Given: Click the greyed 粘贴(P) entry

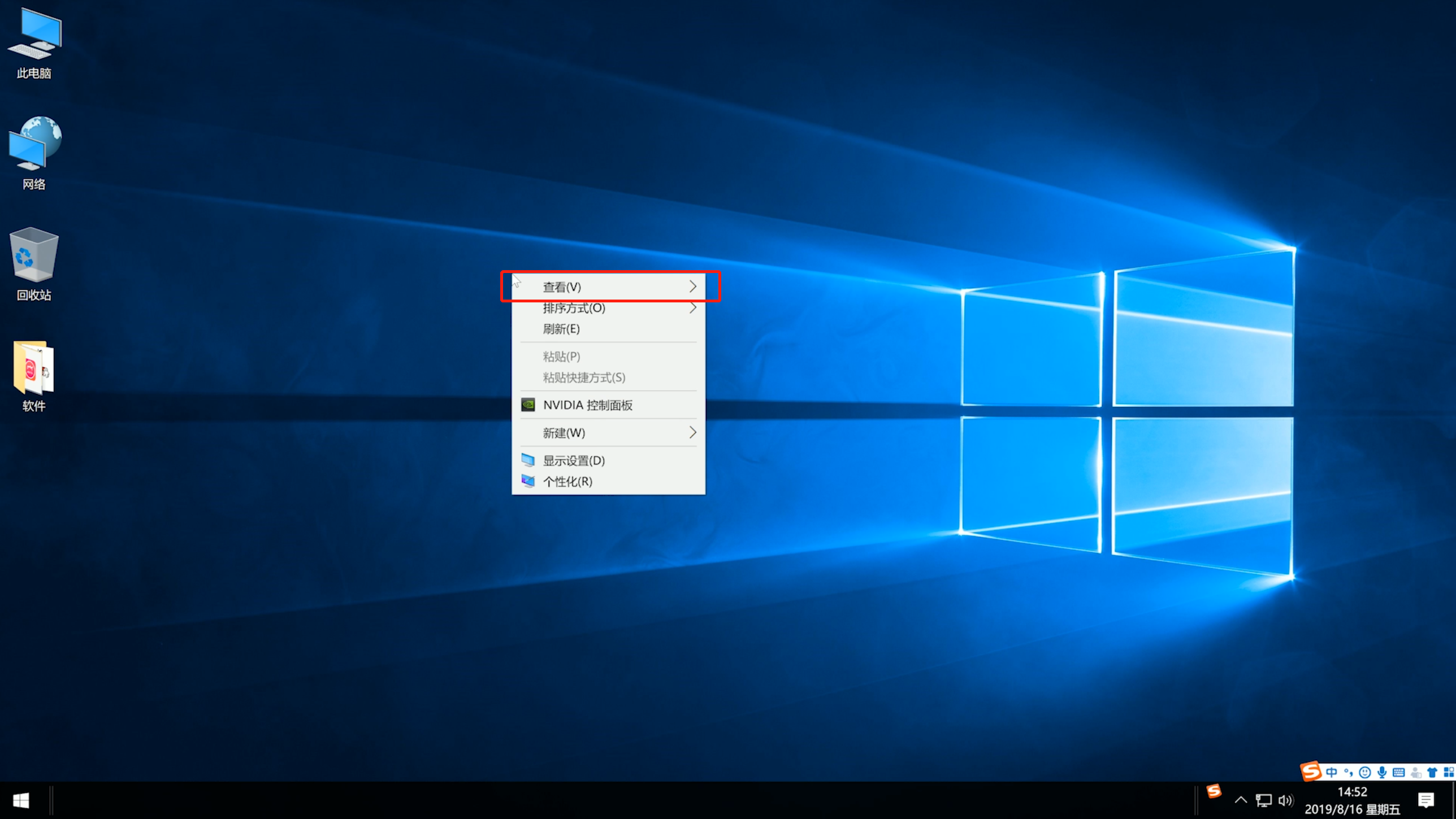Looking at the screenshot, I should 609,357.
